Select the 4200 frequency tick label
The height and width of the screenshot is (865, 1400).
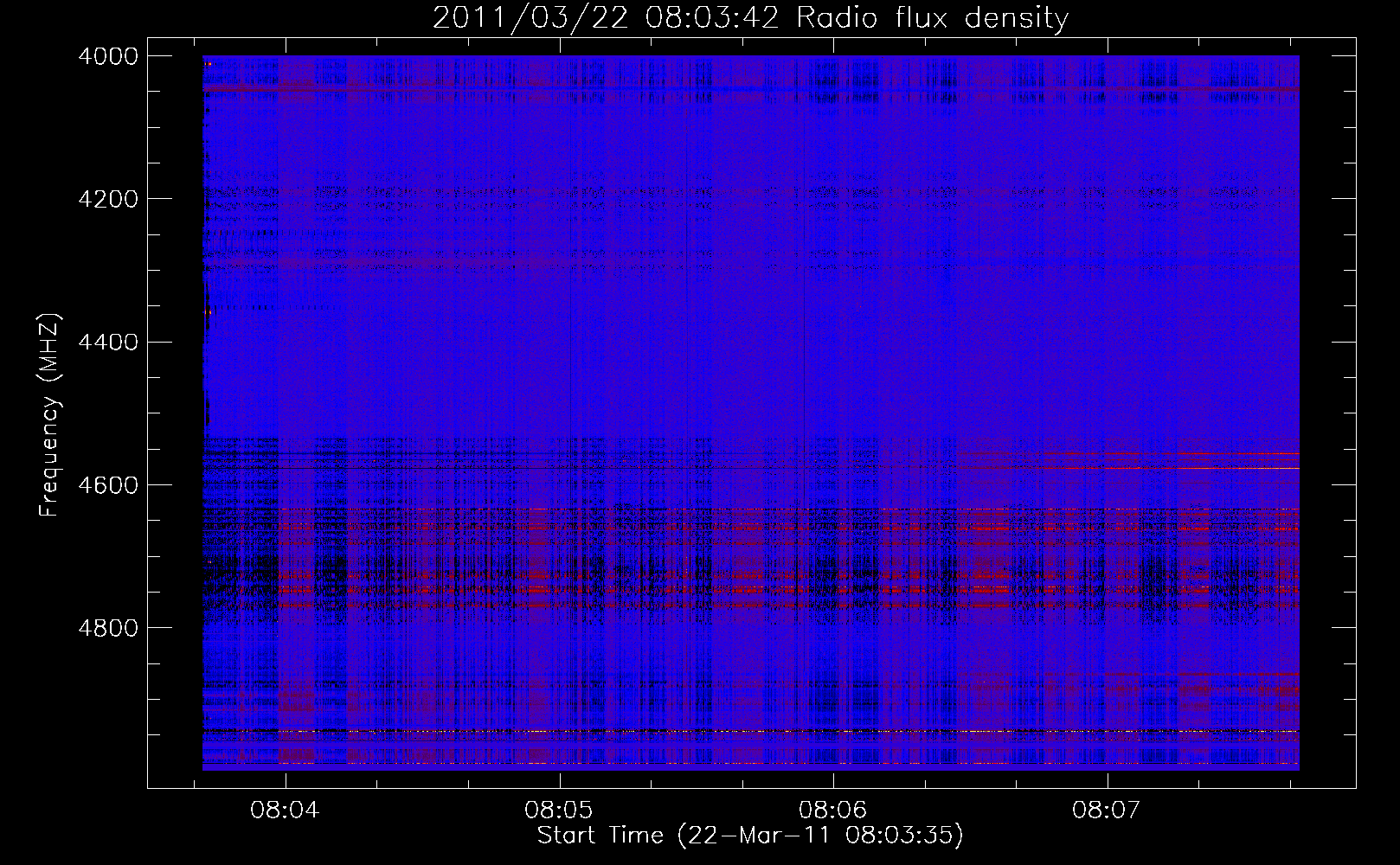(x=108, y=199)
